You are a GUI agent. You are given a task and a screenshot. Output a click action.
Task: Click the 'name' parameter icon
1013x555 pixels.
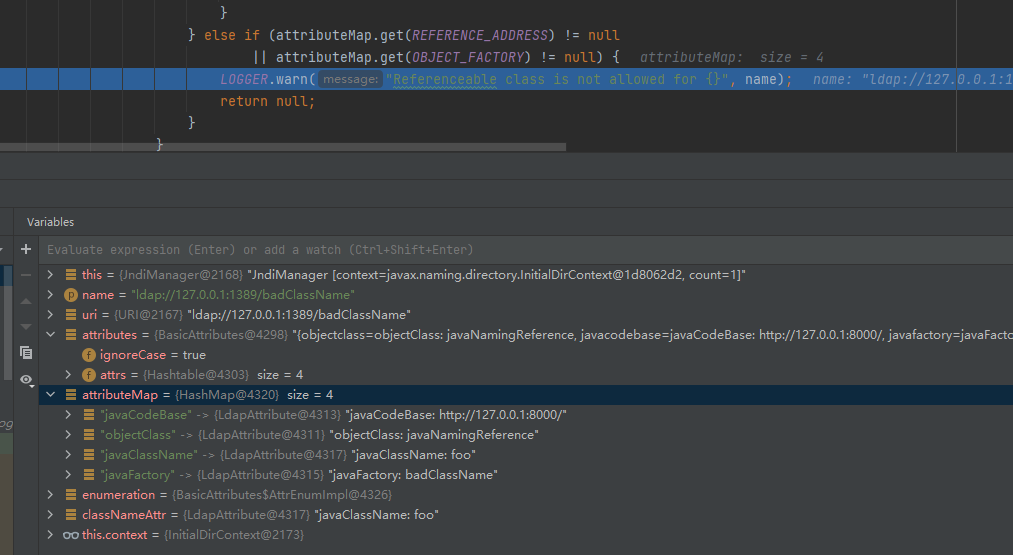[70, 295]
